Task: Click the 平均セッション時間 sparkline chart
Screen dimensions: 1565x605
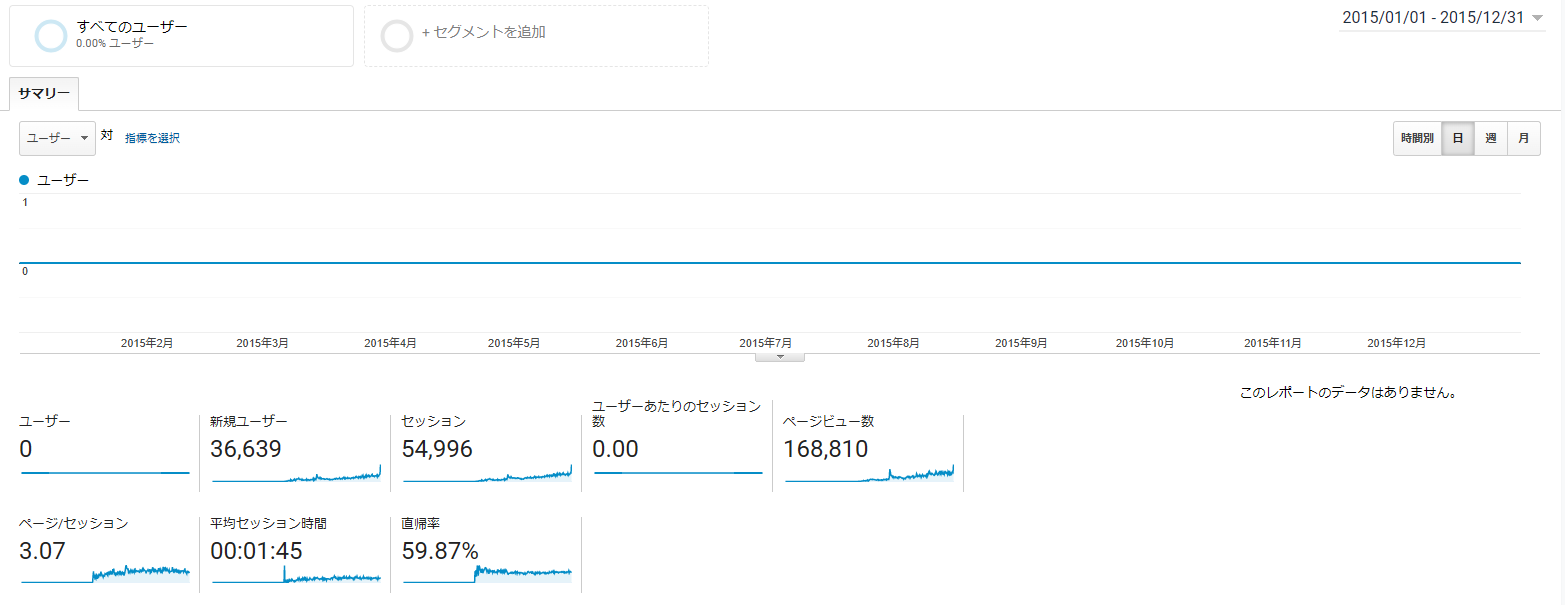Action: 296,575
